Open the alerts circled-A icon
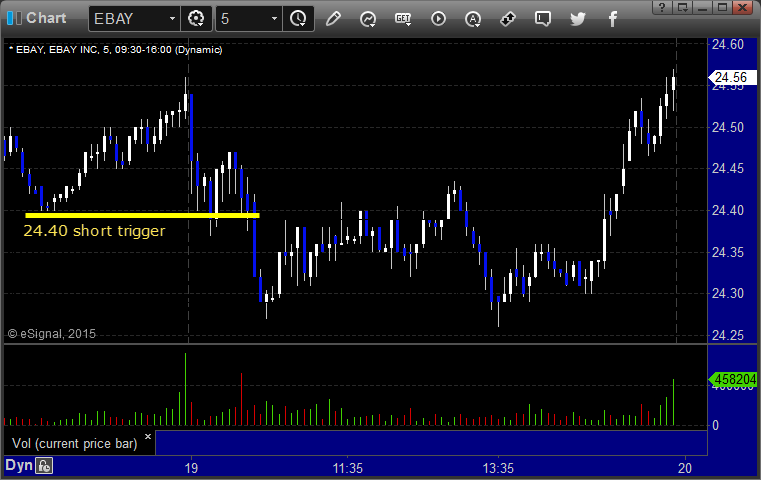Viewport: 761px width, 480px height. click(x=473, y=19)
